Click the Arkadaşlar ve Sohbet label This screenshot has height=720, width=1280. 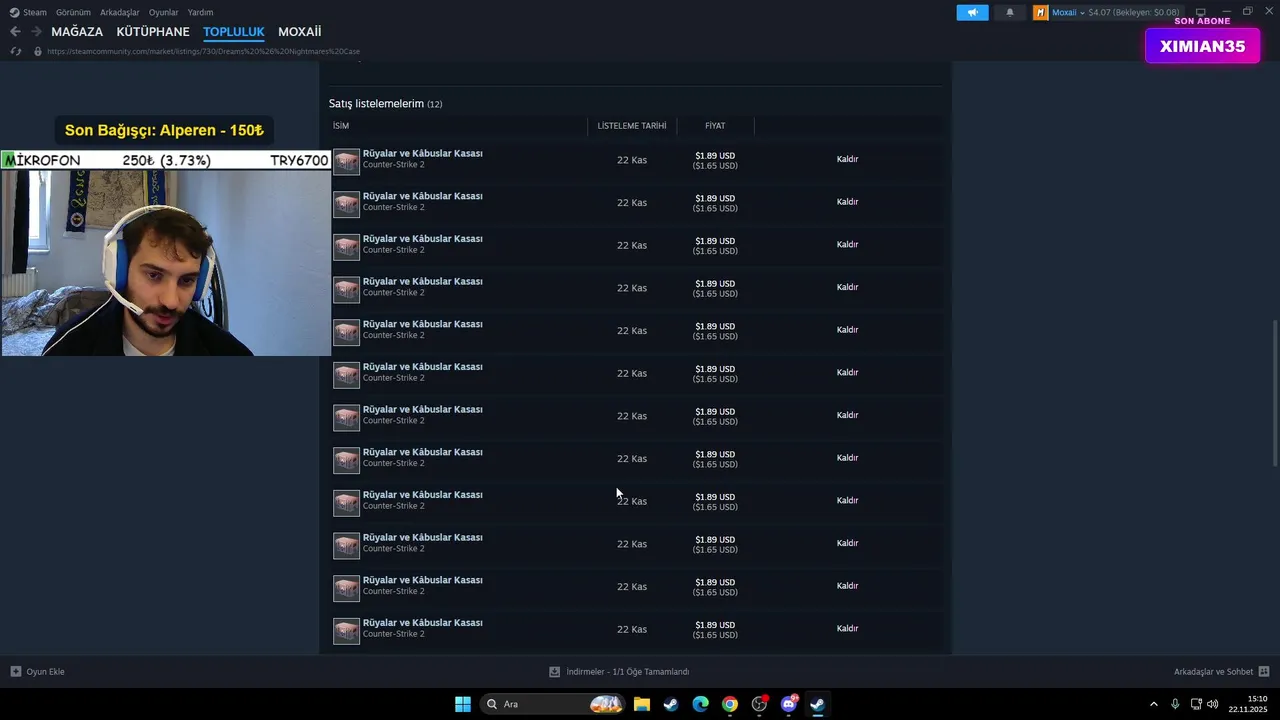(x=1214, y=672)
